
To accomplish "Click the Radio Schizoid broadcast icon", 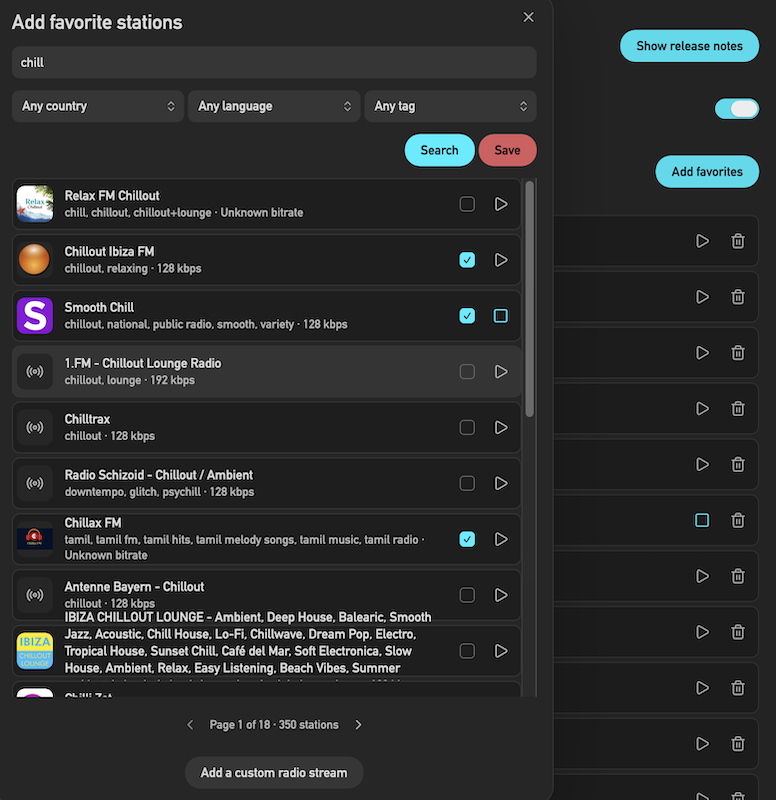I will click(x=35, y=483).
